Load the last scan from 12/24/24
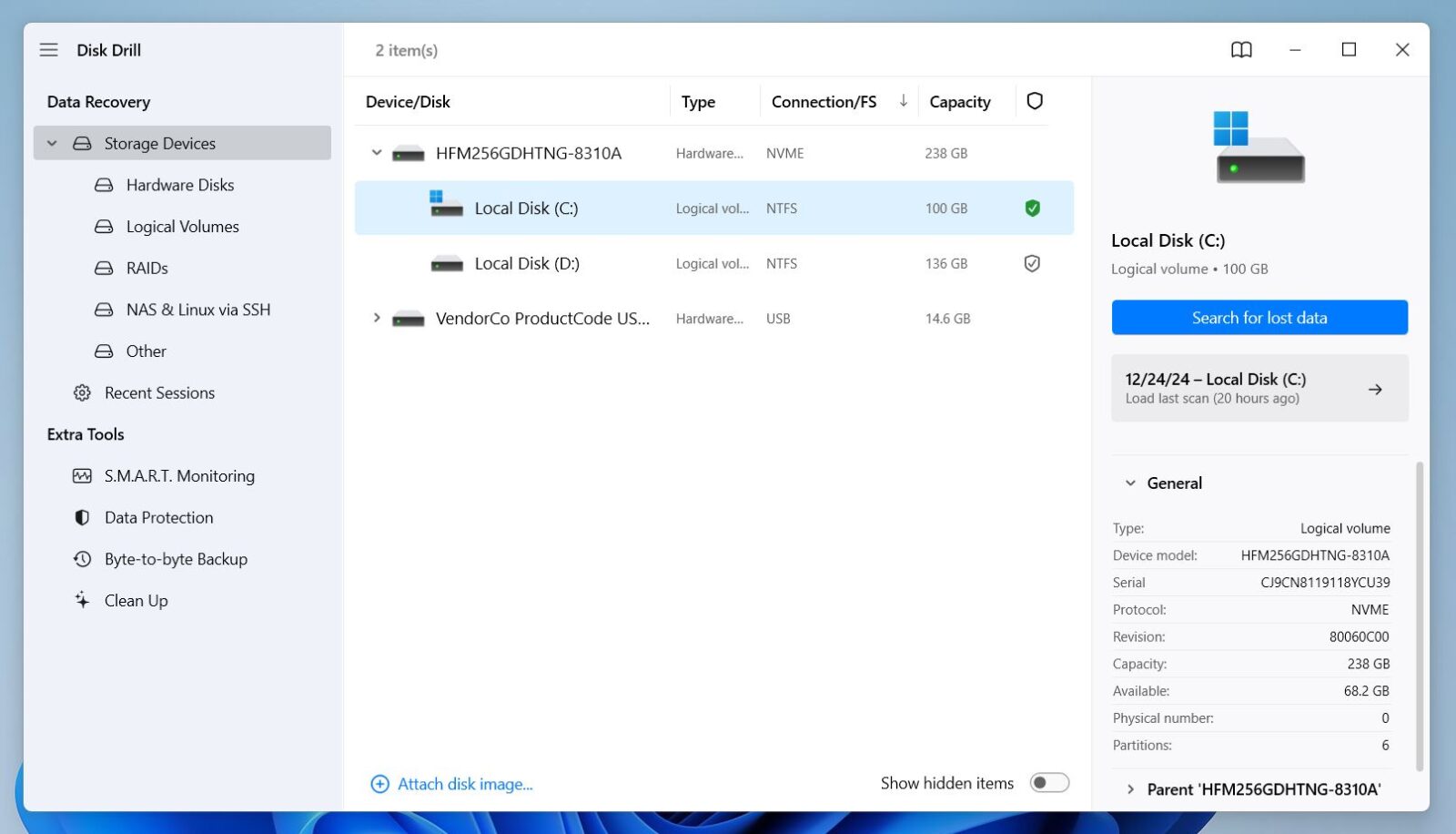The height and width of the screenshot is (834, 1456). 1259,388
